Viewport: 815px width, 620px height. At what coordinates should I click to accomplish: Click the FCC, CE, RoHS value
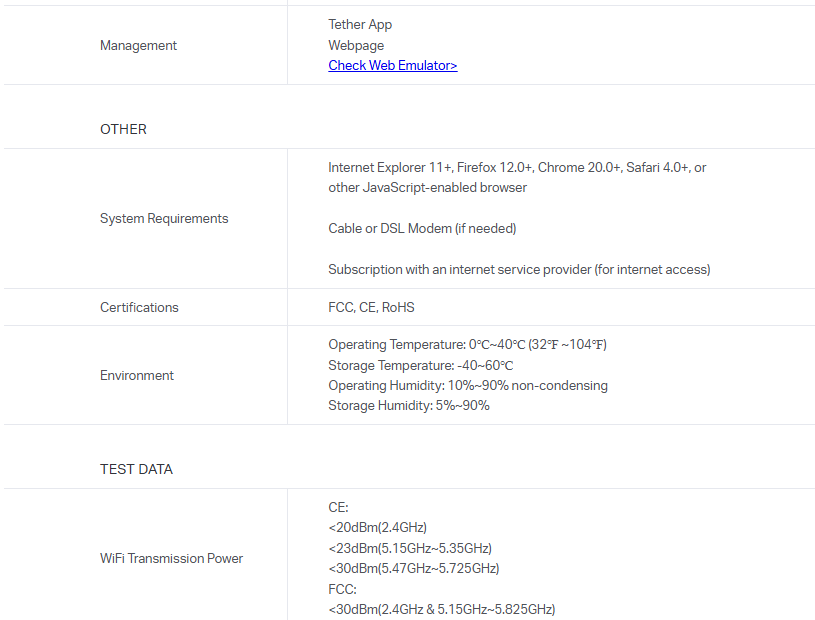(x=371, y=307)
